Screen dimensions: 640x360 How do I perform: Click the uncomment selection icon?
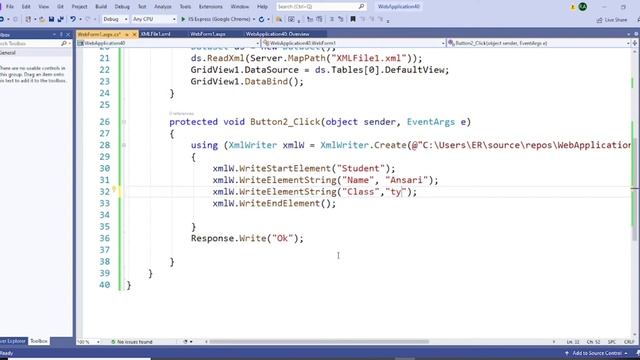(341, 19)
